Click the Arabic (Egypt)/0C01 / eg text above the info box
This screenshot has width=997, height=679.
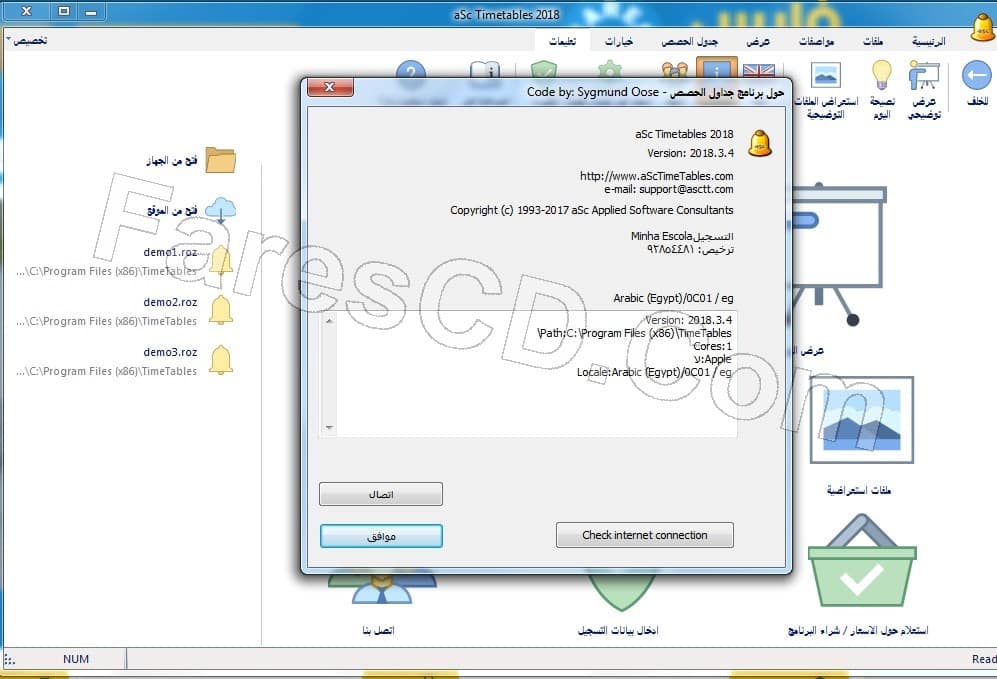tap(673, 298)
